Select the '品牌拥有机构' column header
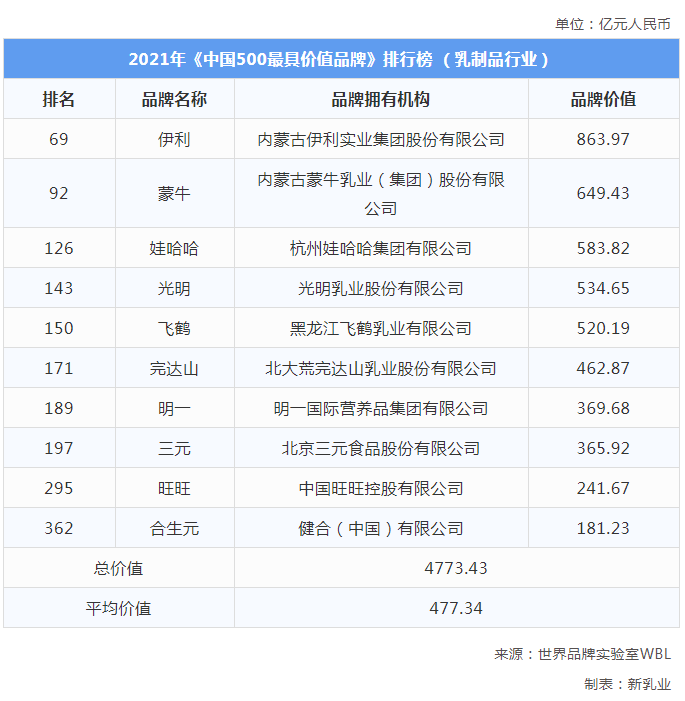This screenshot has width=685, height=701. click(381, 99)
